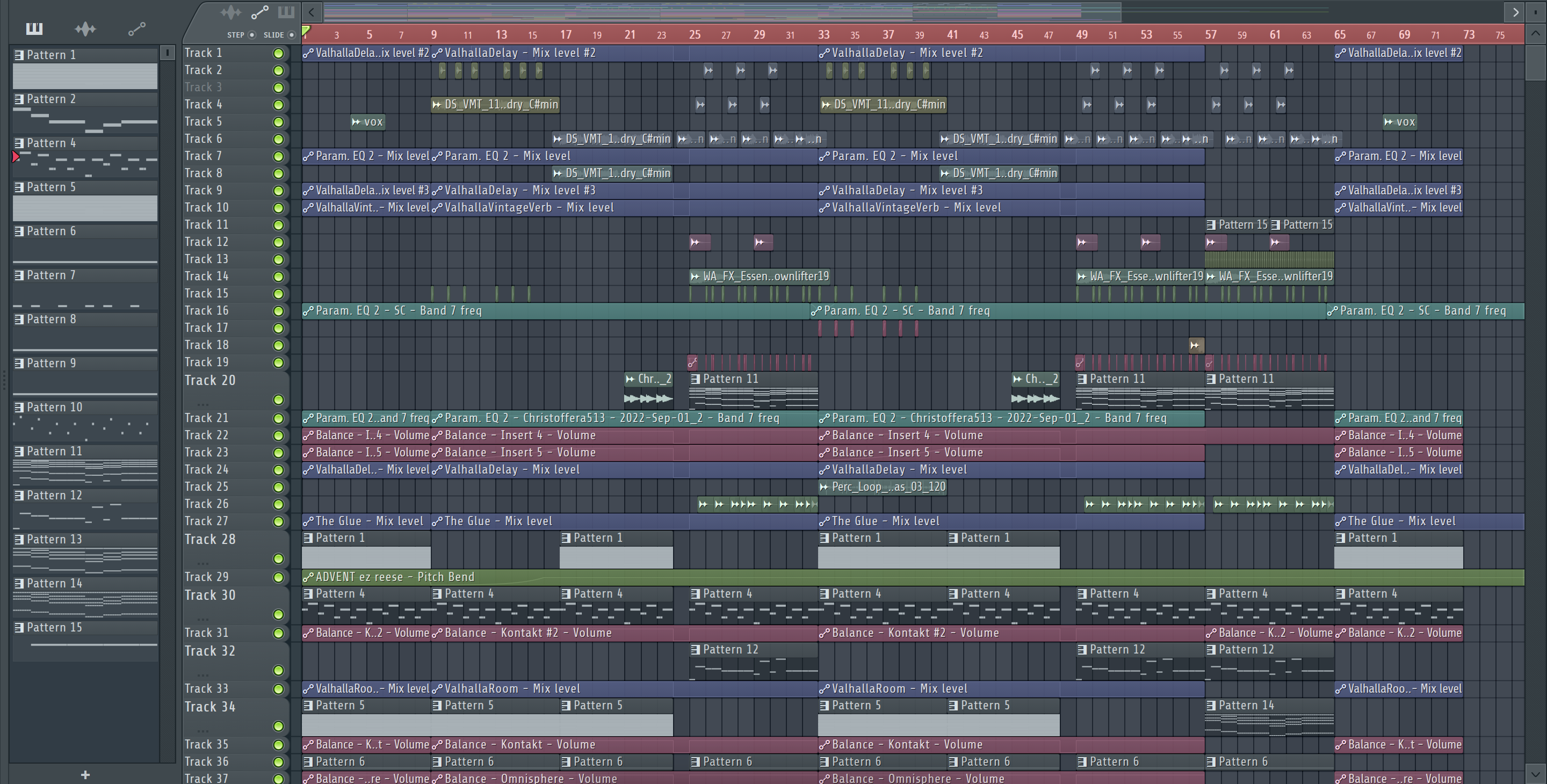This screenshot has height=784, width=1547.
Task: Click the right arrow of the timeline overview
Action: click(1515, 12)
